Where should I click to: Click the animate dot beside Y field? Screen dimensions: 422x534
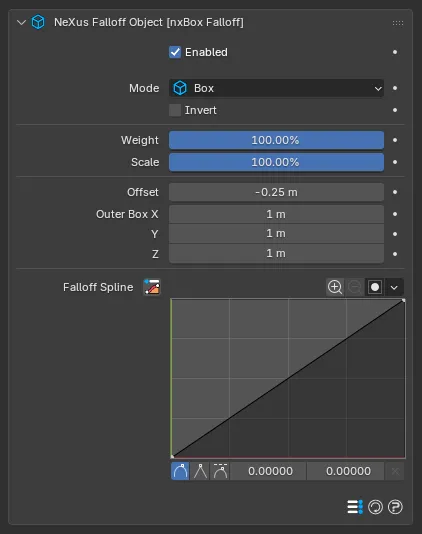click(x=395, y=234)
